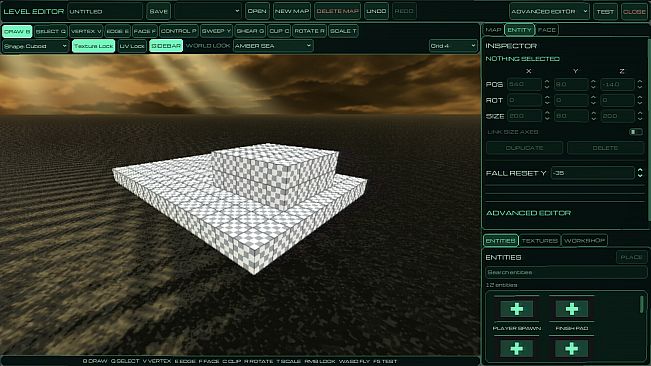Screen dimensions: 651x366
Task: Select the Draw B tool
Action: click(x=17, y=31)
